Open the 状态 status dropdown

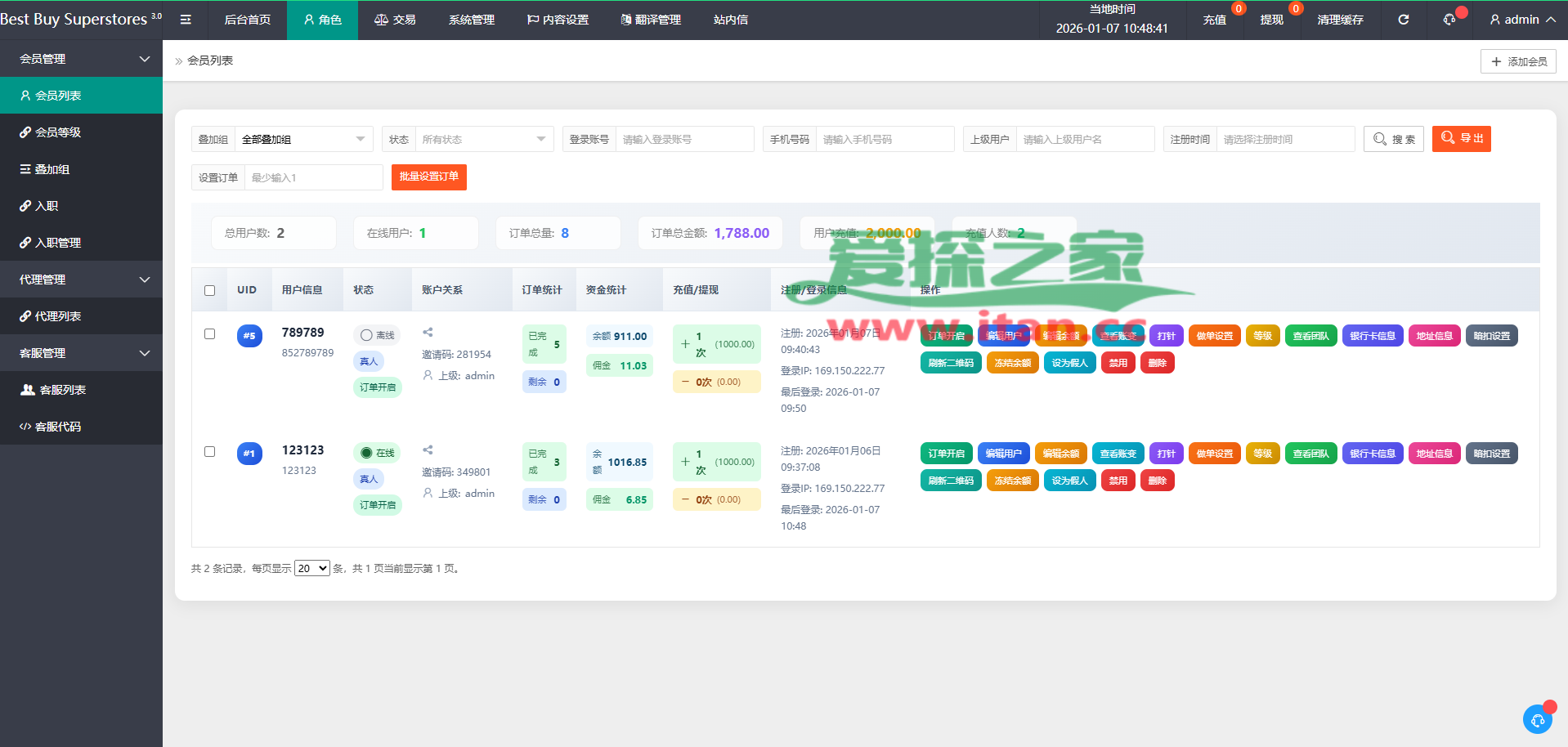pos(483,140)
